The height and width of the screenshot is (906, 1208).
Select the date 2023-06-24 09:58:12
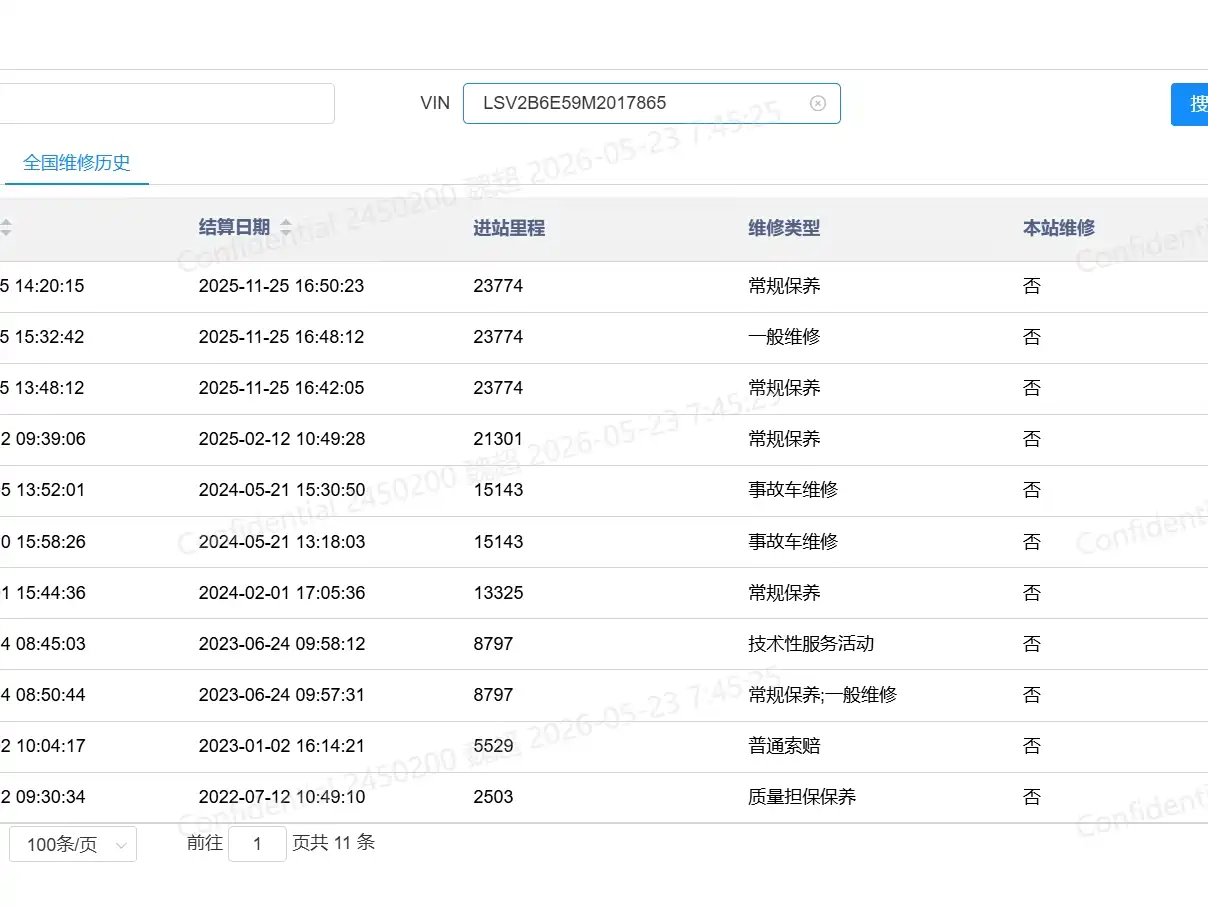(x=281, y=644)
